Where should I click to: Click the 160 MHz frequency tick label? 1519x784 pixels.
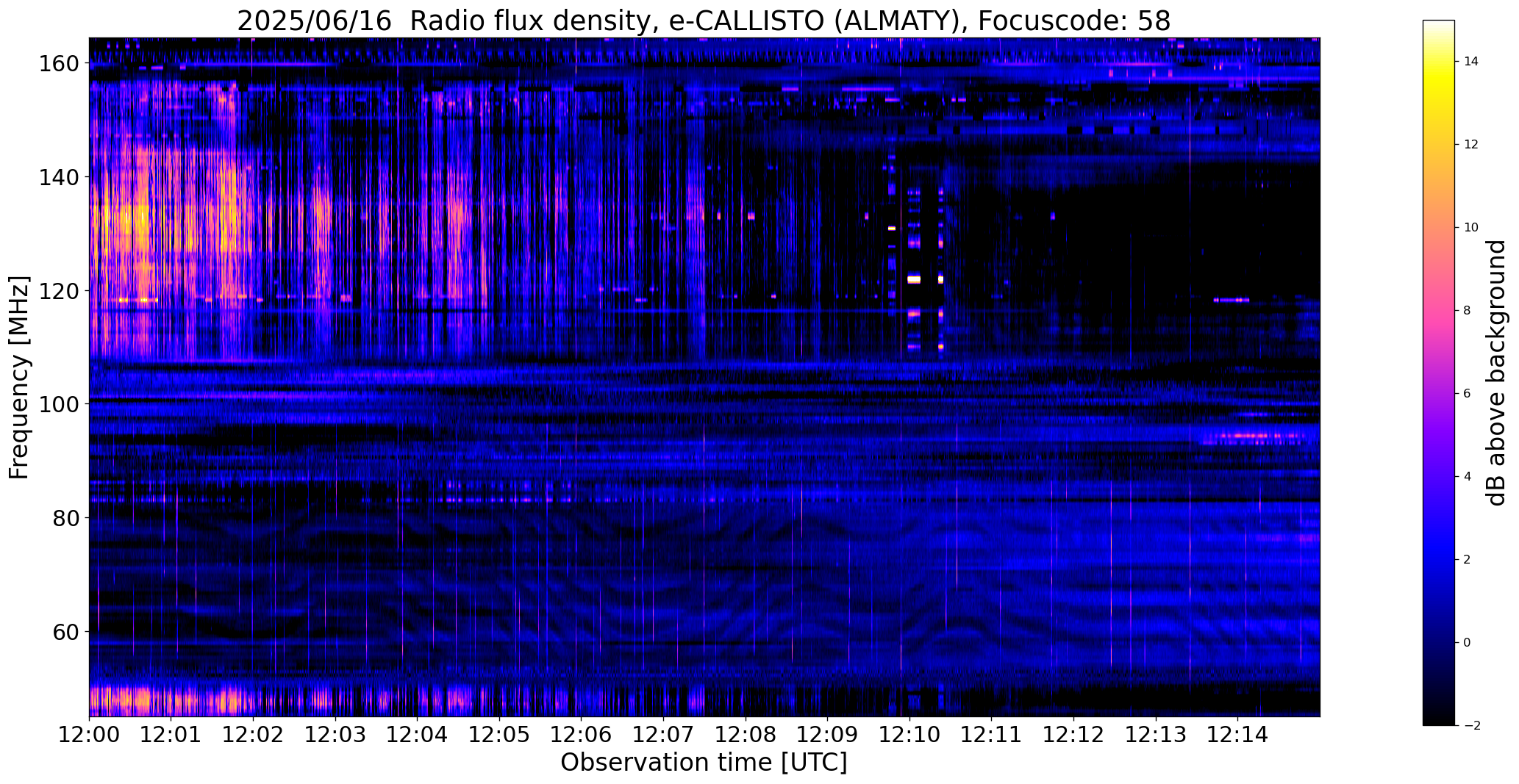tap(58, 64)
